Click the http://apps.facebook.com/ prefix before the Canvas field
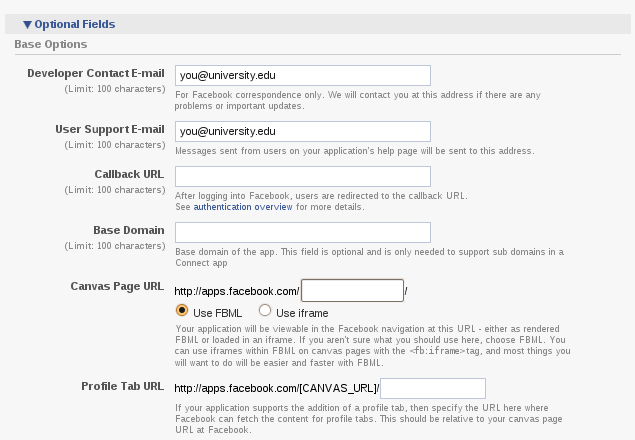Viewport: 635px width, 440px height. [x=237, y=292]
